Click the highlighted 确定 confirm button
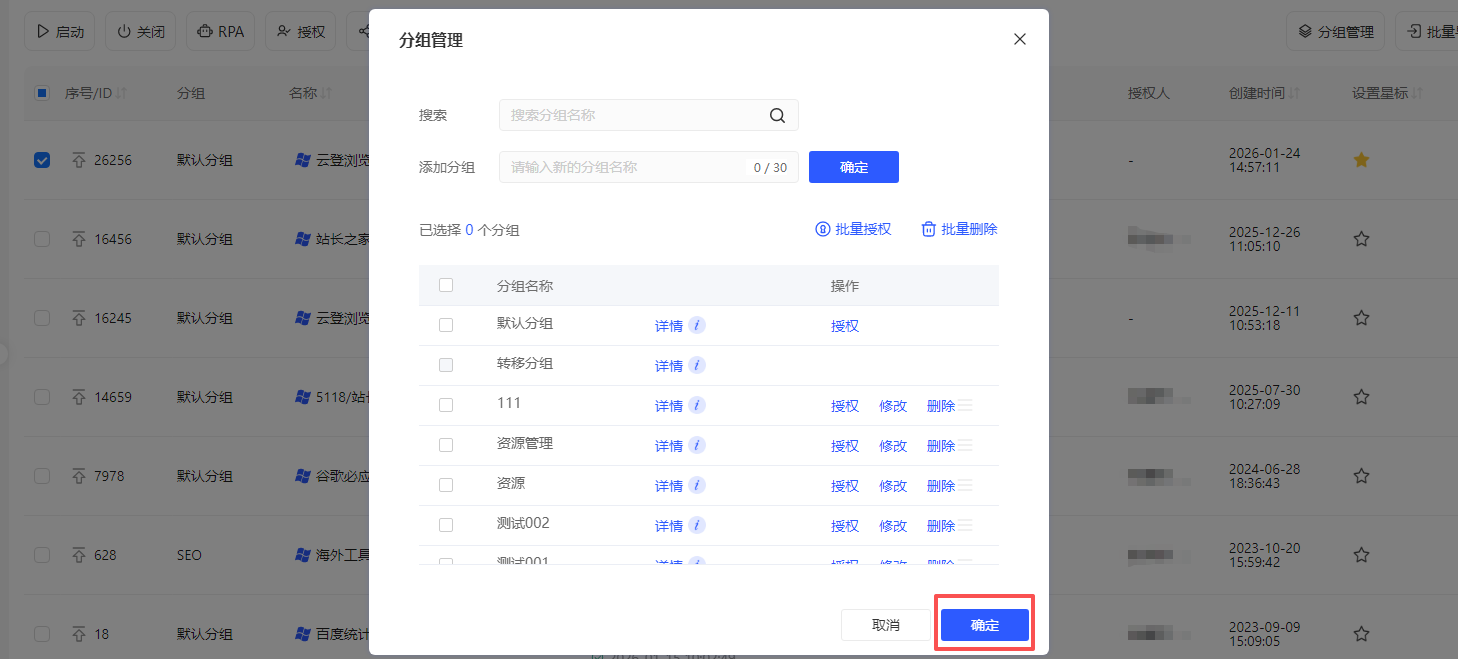This screenshot has height=659, width=1458. (983, 624)
